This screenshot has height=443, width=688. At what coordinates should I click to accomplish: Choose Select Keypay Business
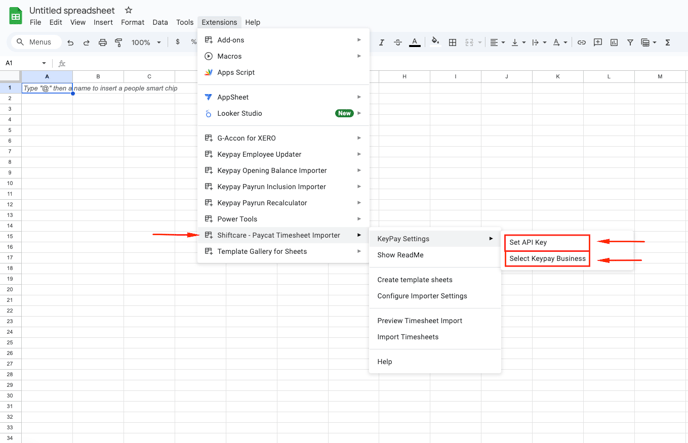[x=547, y=259]
